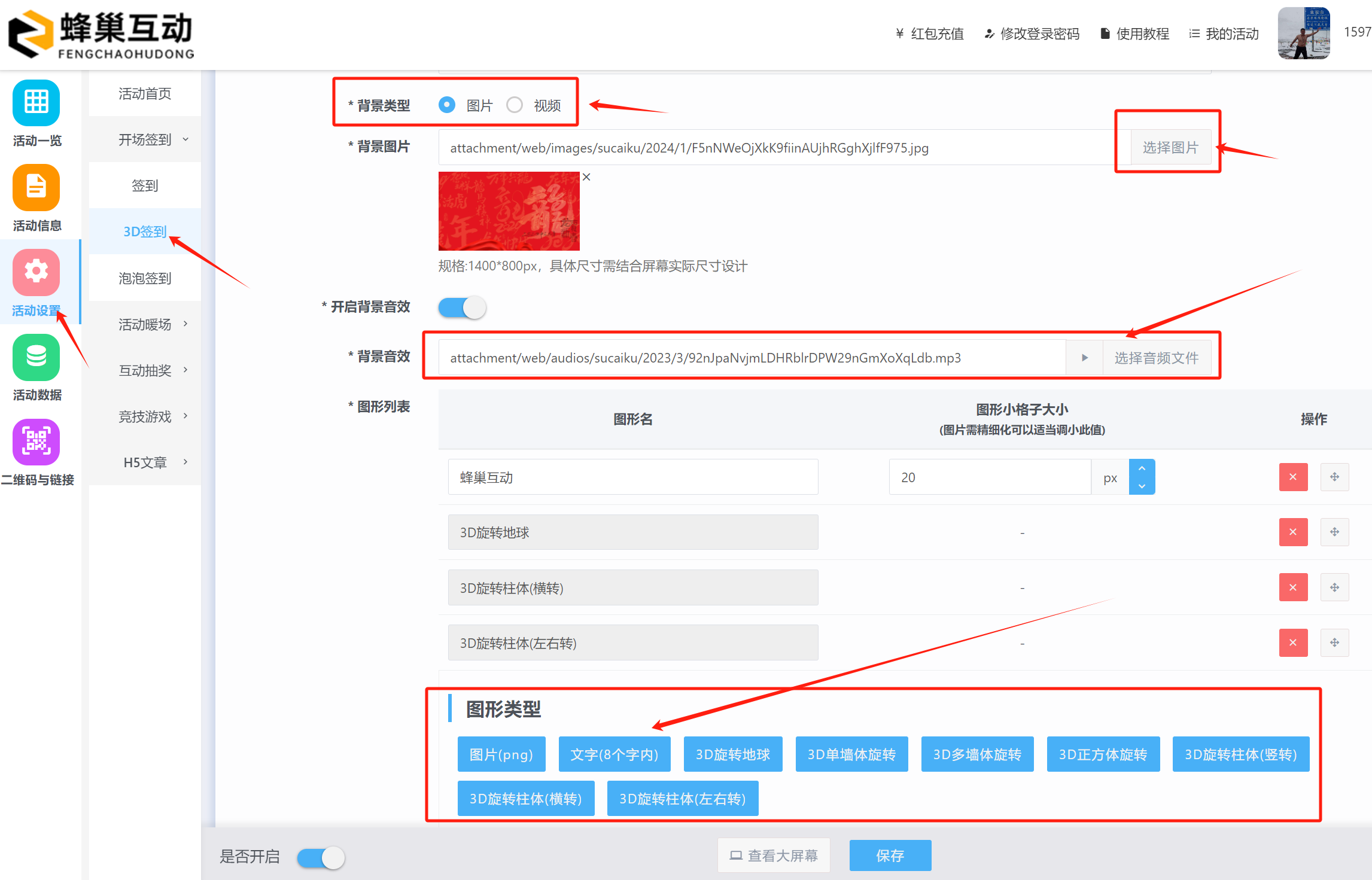Toggle the 是否开启 switch
This screenshot has width=1372, height=880.
(x=321, y=857)
